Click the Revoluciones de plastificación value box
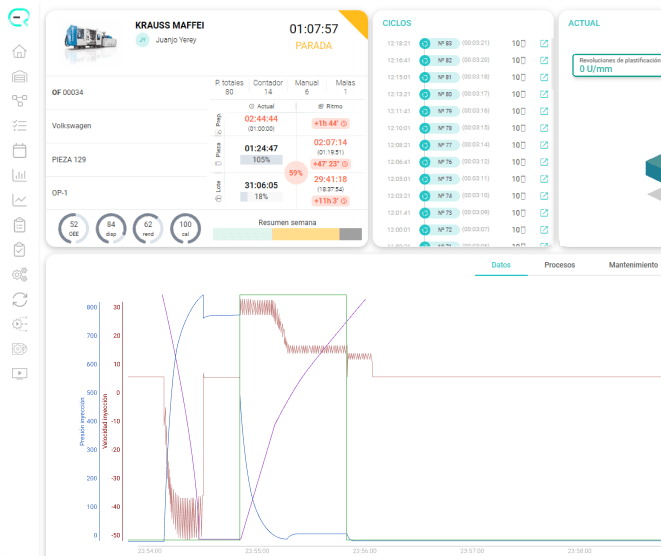Viewport: 661px width, 556px height. tap(616, 65)
